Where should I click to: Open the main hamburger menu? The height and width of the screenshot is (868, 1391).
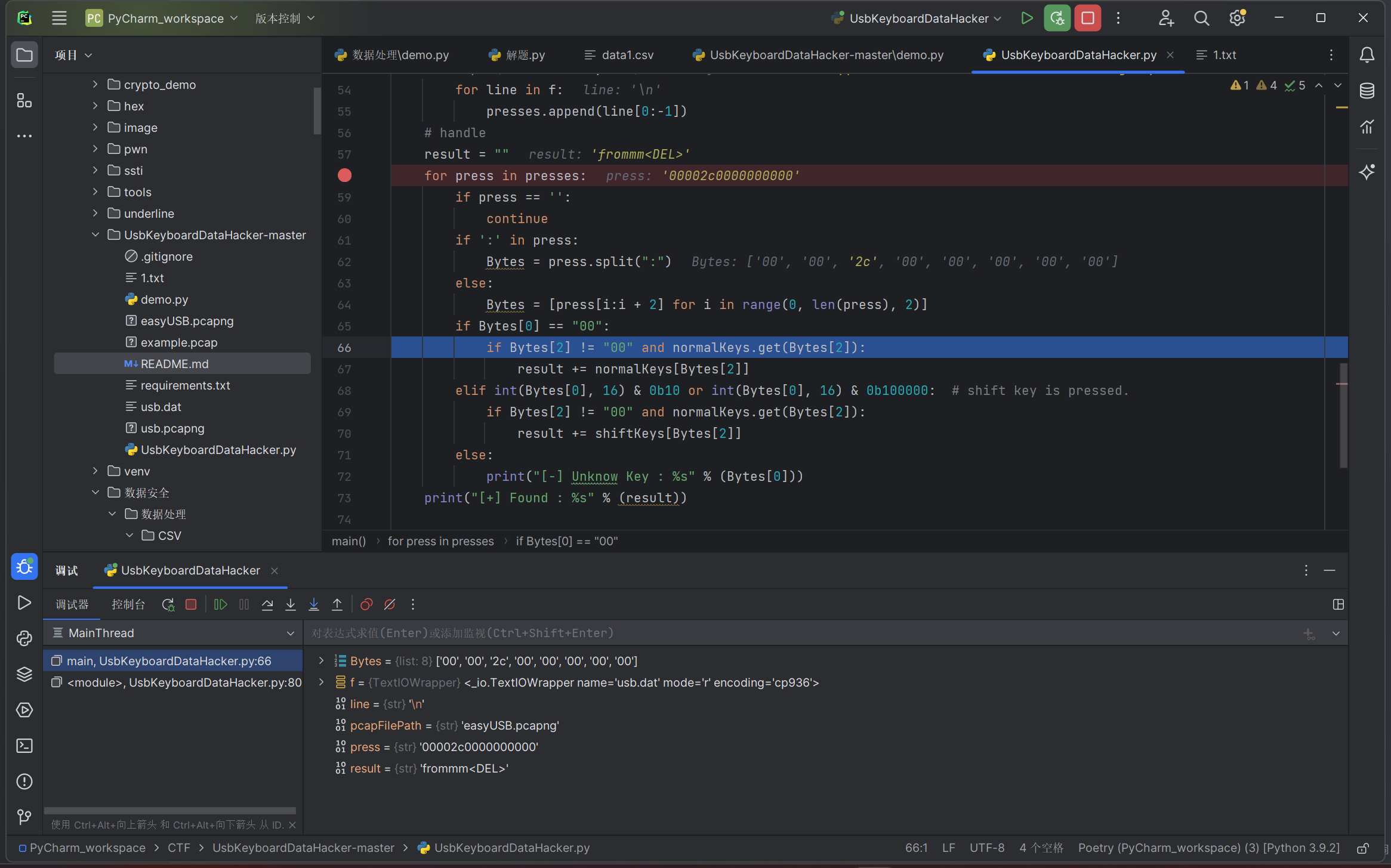coord(59,18)
